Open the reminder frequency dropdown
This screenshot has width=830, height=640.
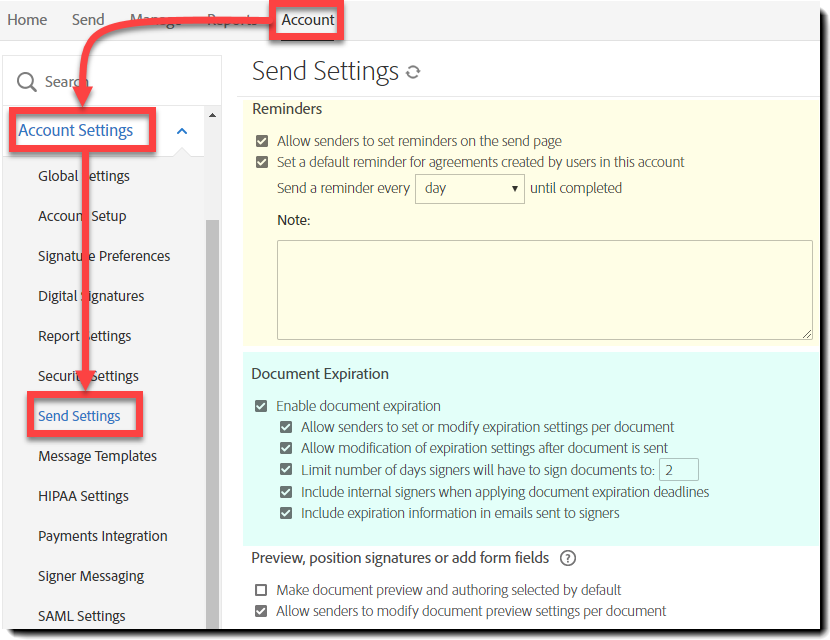click(470, 188)
